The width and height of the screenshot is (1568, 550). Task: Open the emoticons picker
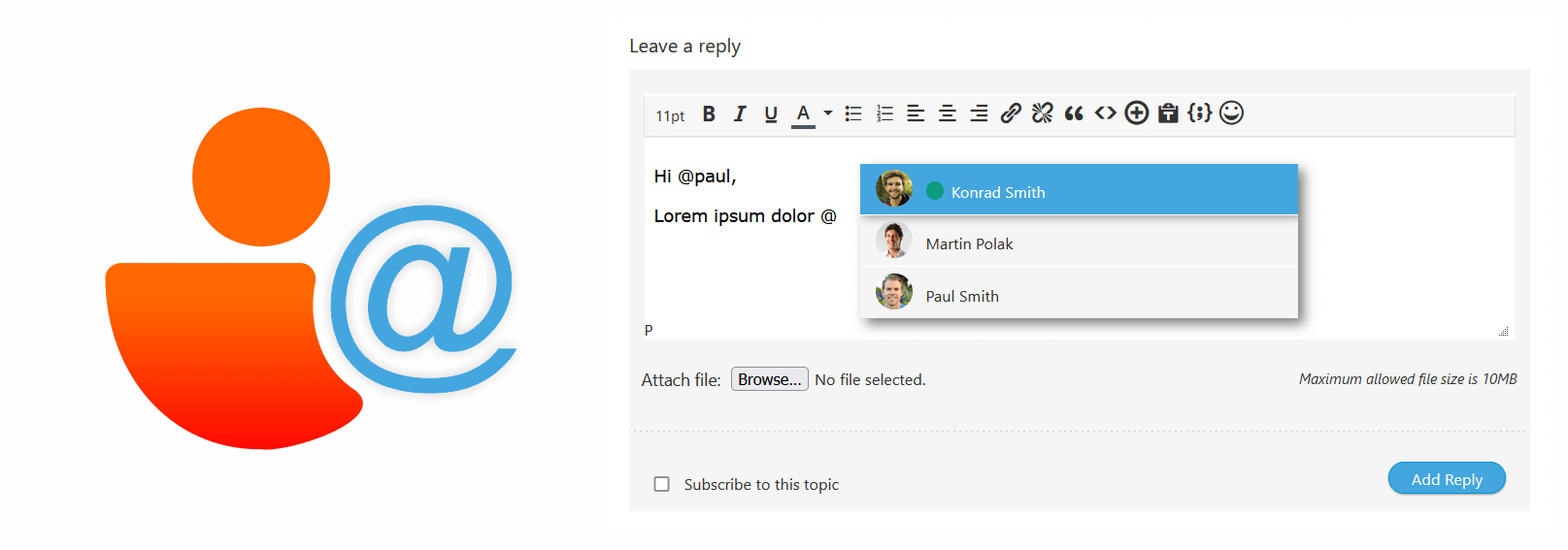(1231, 113)
